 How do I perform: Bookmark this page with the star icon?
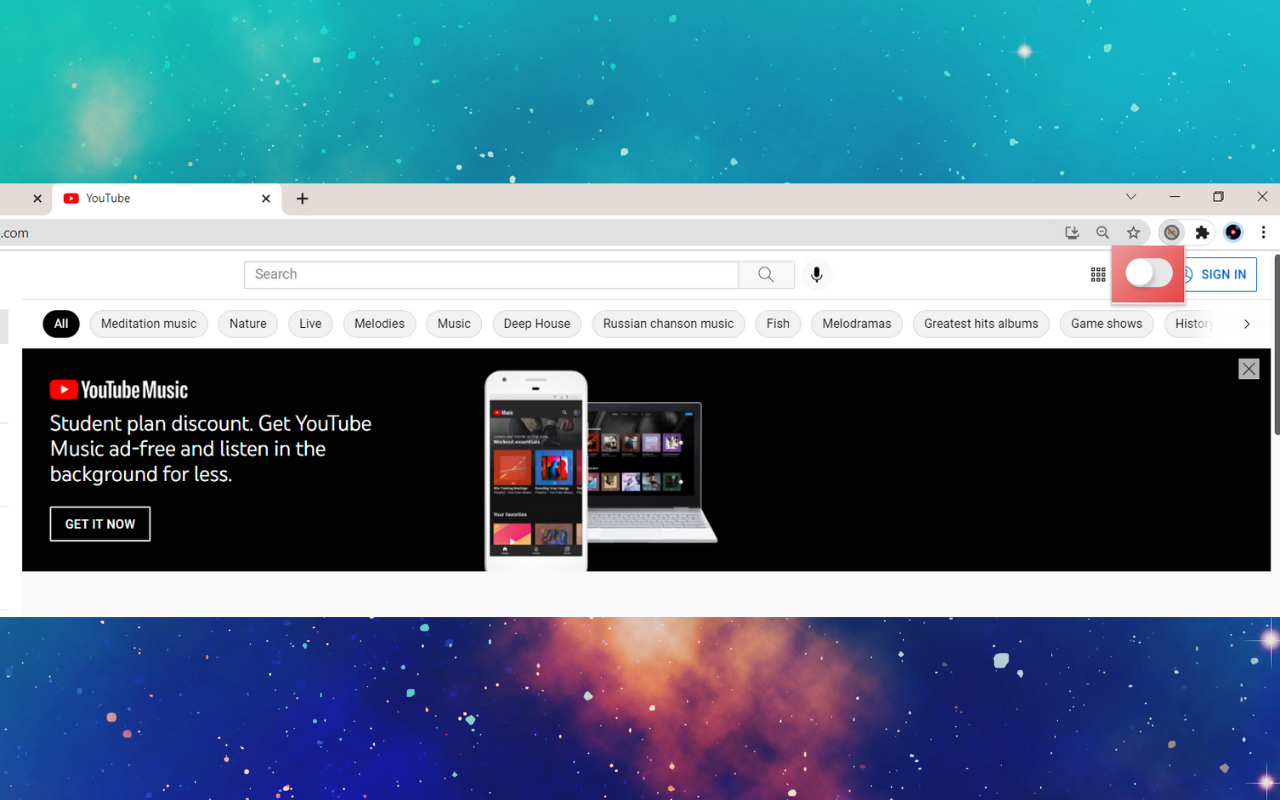pyautogui.click(x=1133, y=232)
